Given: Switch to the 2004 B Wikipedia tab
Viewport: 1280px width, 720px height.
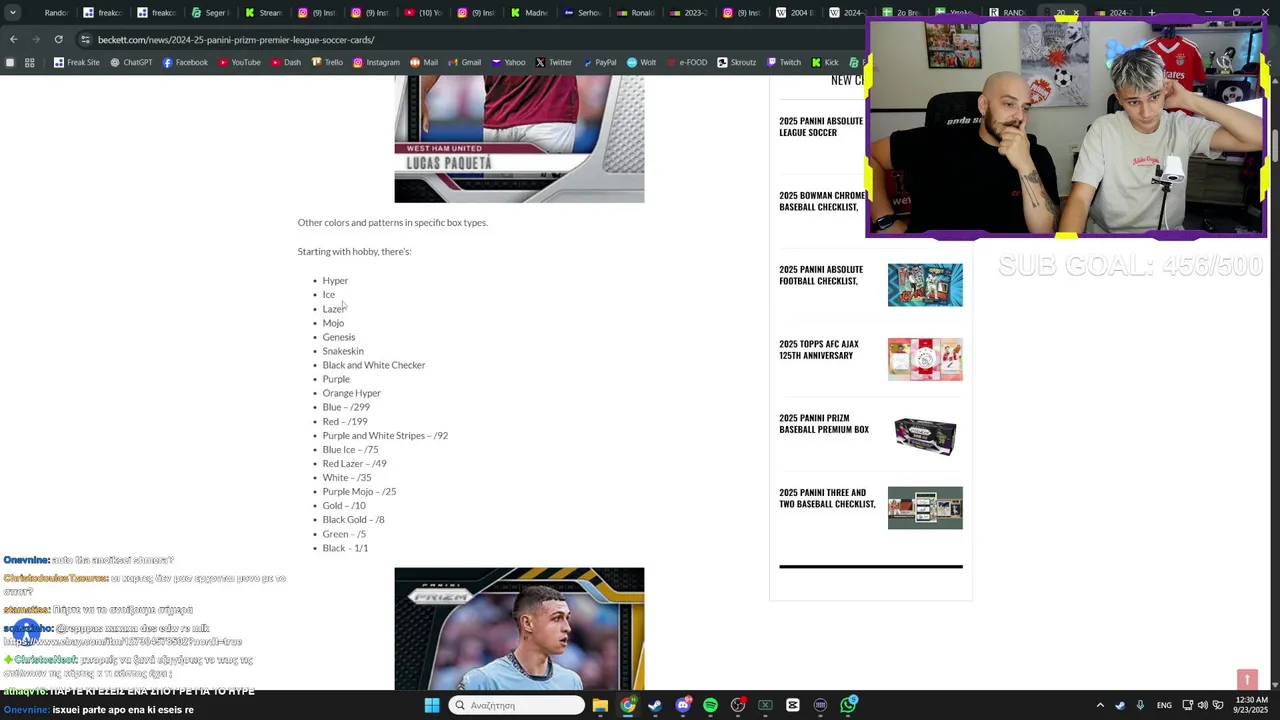Looking at the screenshot, I should click(796, 12).
